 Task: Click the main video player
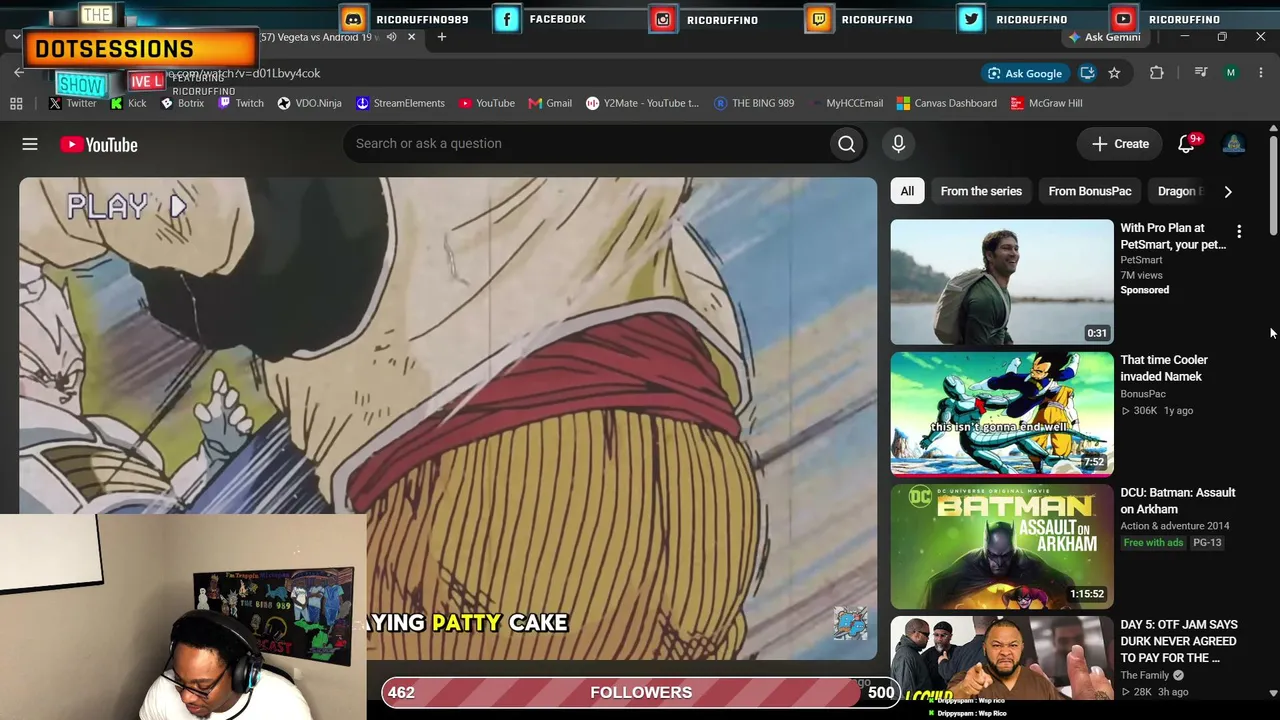click(448, 418)
